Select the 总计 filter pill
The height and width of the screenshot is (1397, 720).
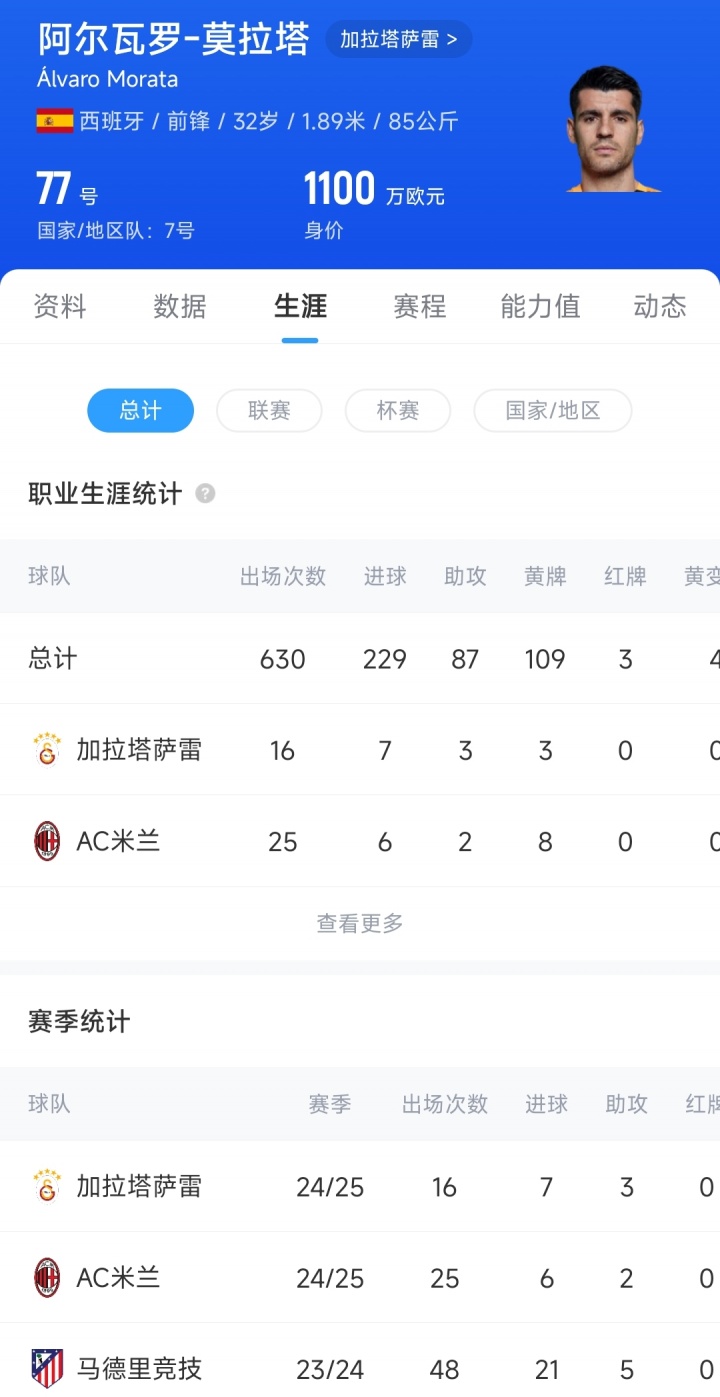(x=140, y=411)
